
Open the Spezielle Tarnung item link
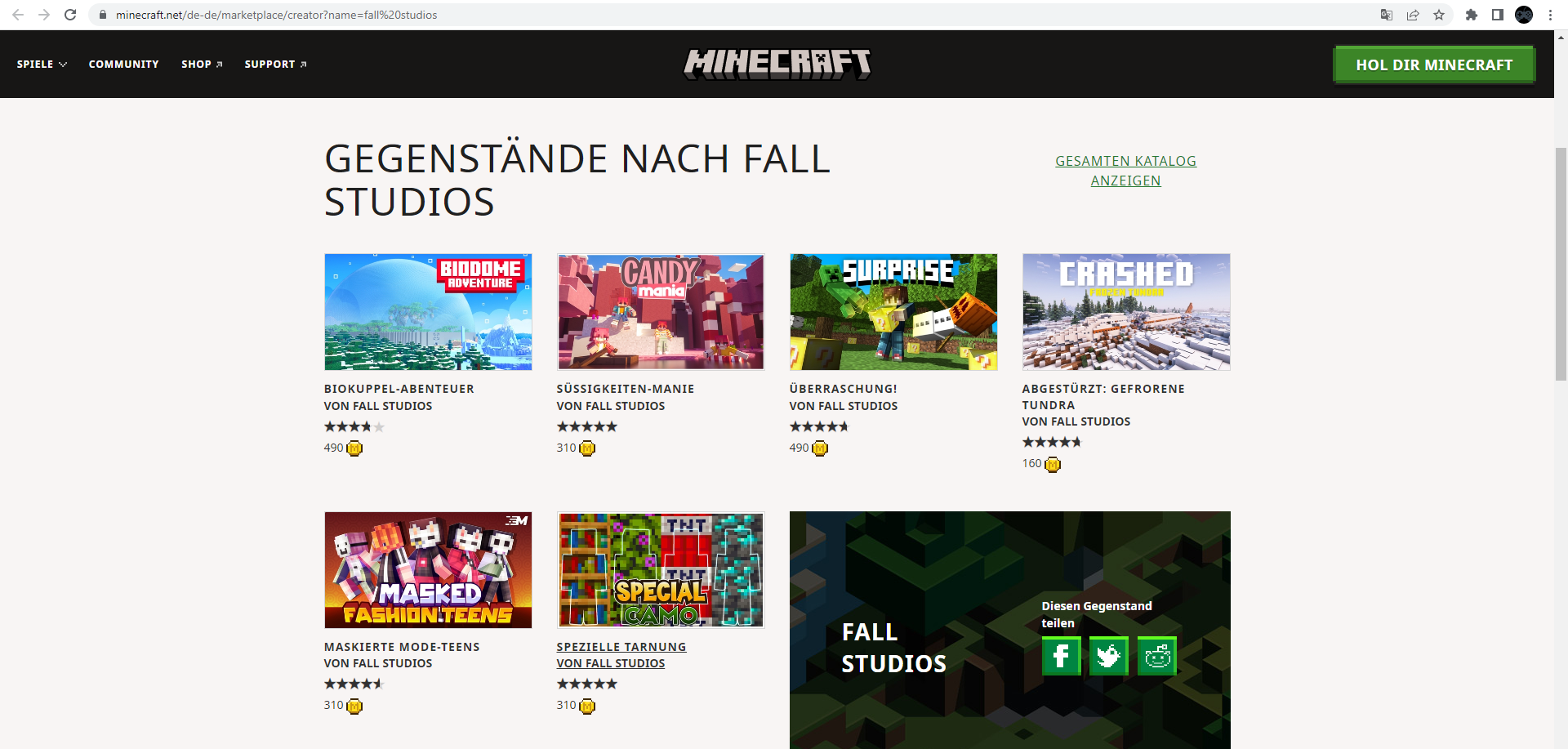(x=621, y=647)
